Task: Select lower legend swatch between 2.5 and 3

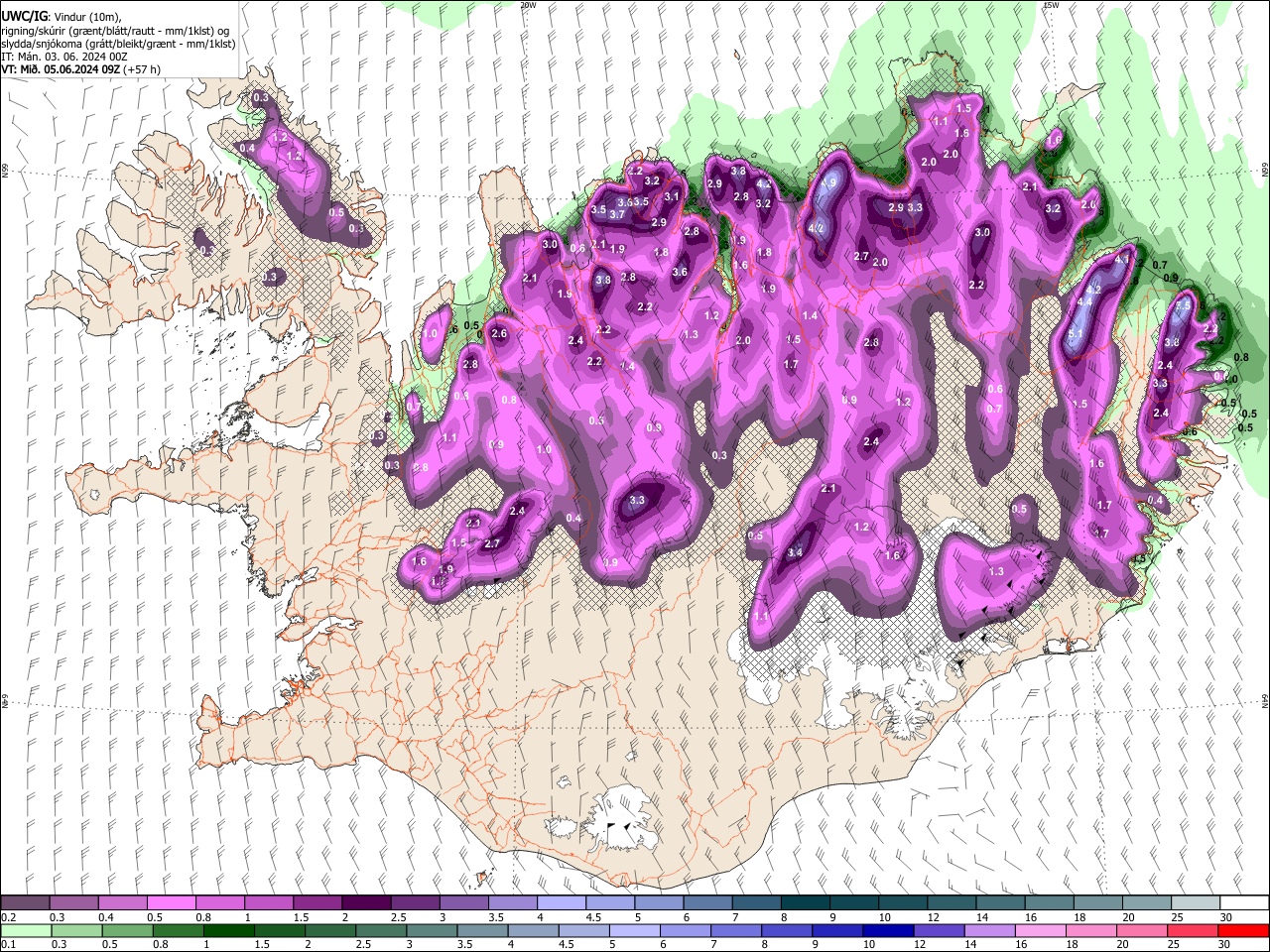Action: (380, 930)
